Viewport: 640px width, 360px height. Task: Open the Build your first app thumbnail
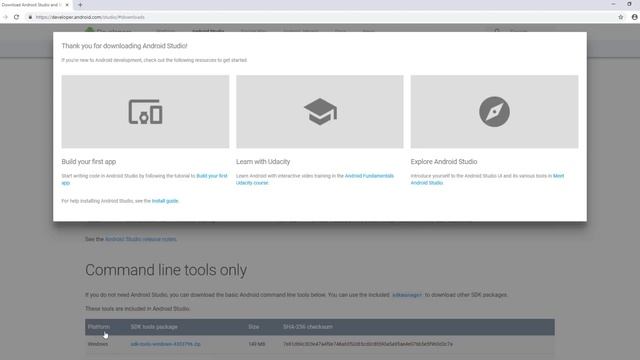tap(145, 111)
